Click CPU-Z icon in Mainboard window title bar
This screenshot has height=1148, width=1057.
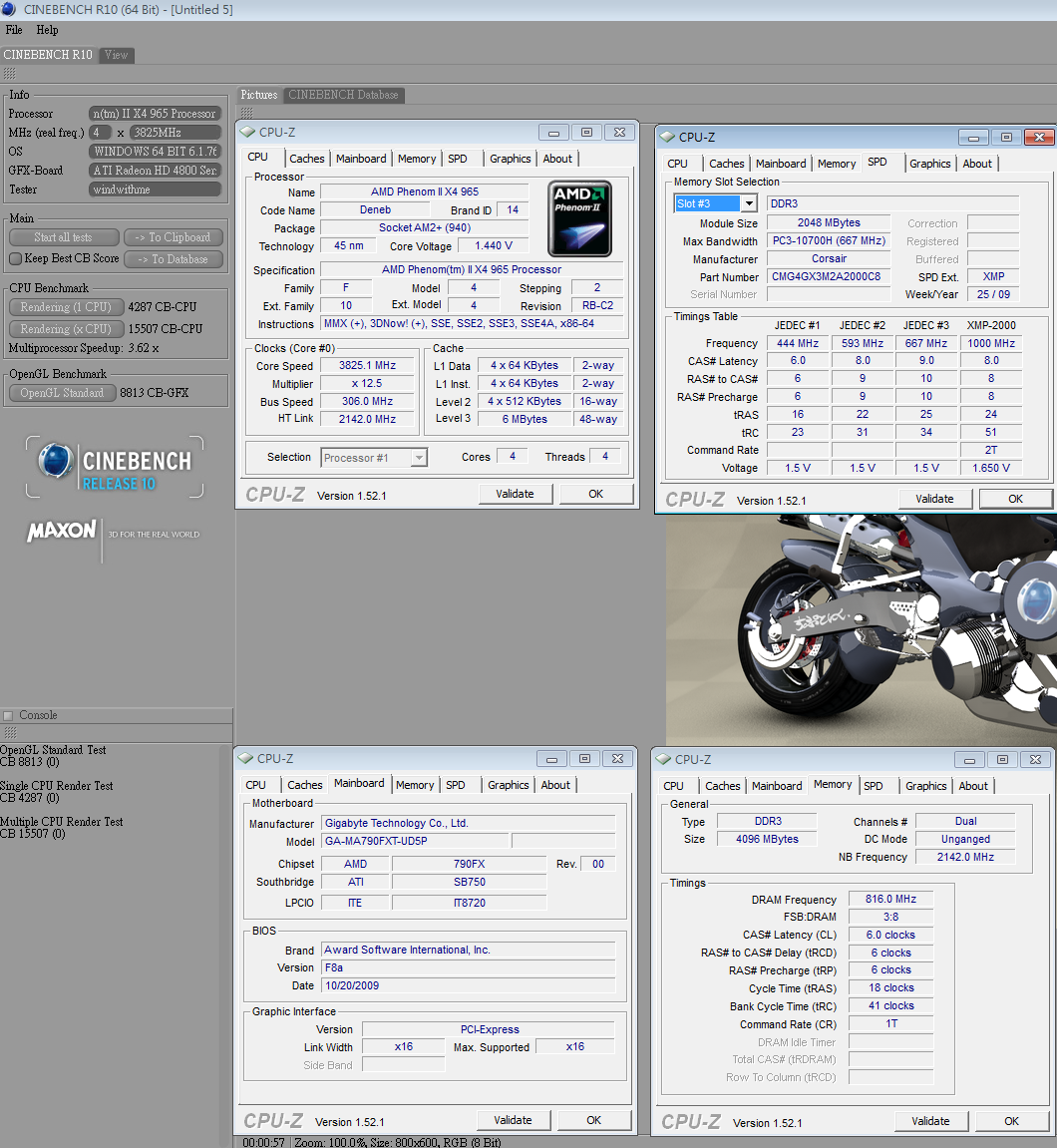tap(245, 759)
